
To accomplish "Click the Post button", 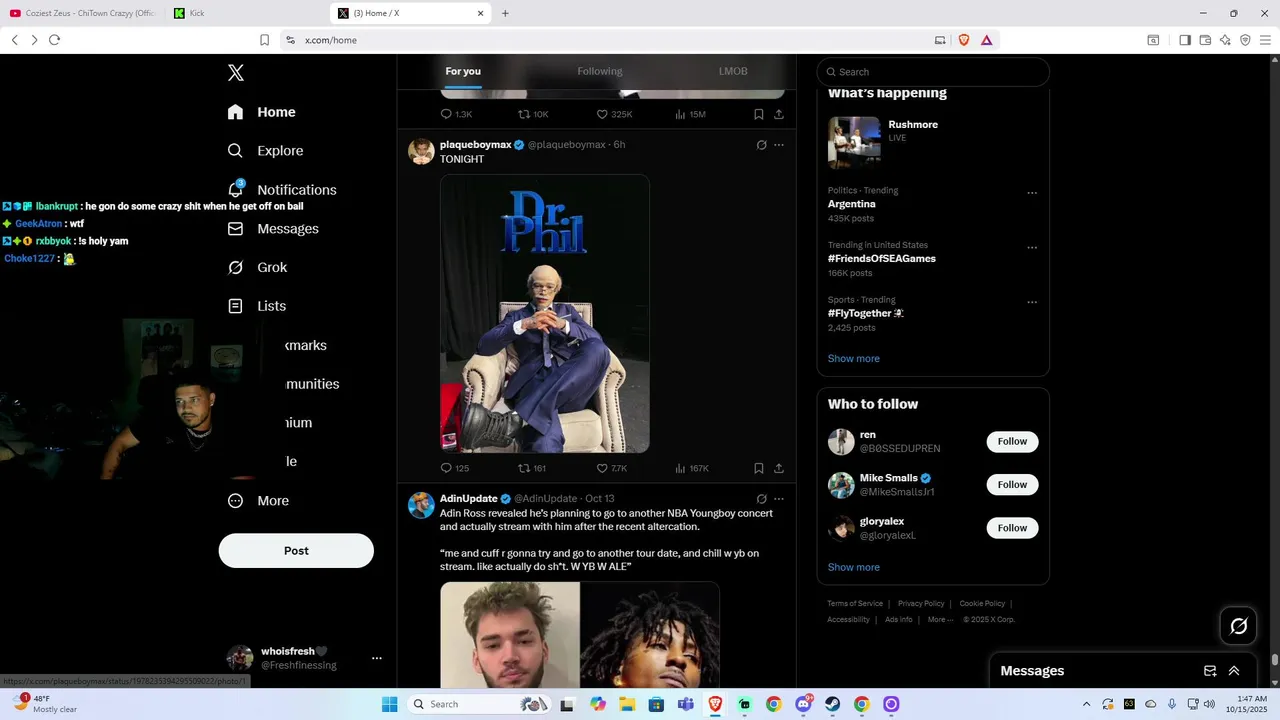I will point(296,551).
